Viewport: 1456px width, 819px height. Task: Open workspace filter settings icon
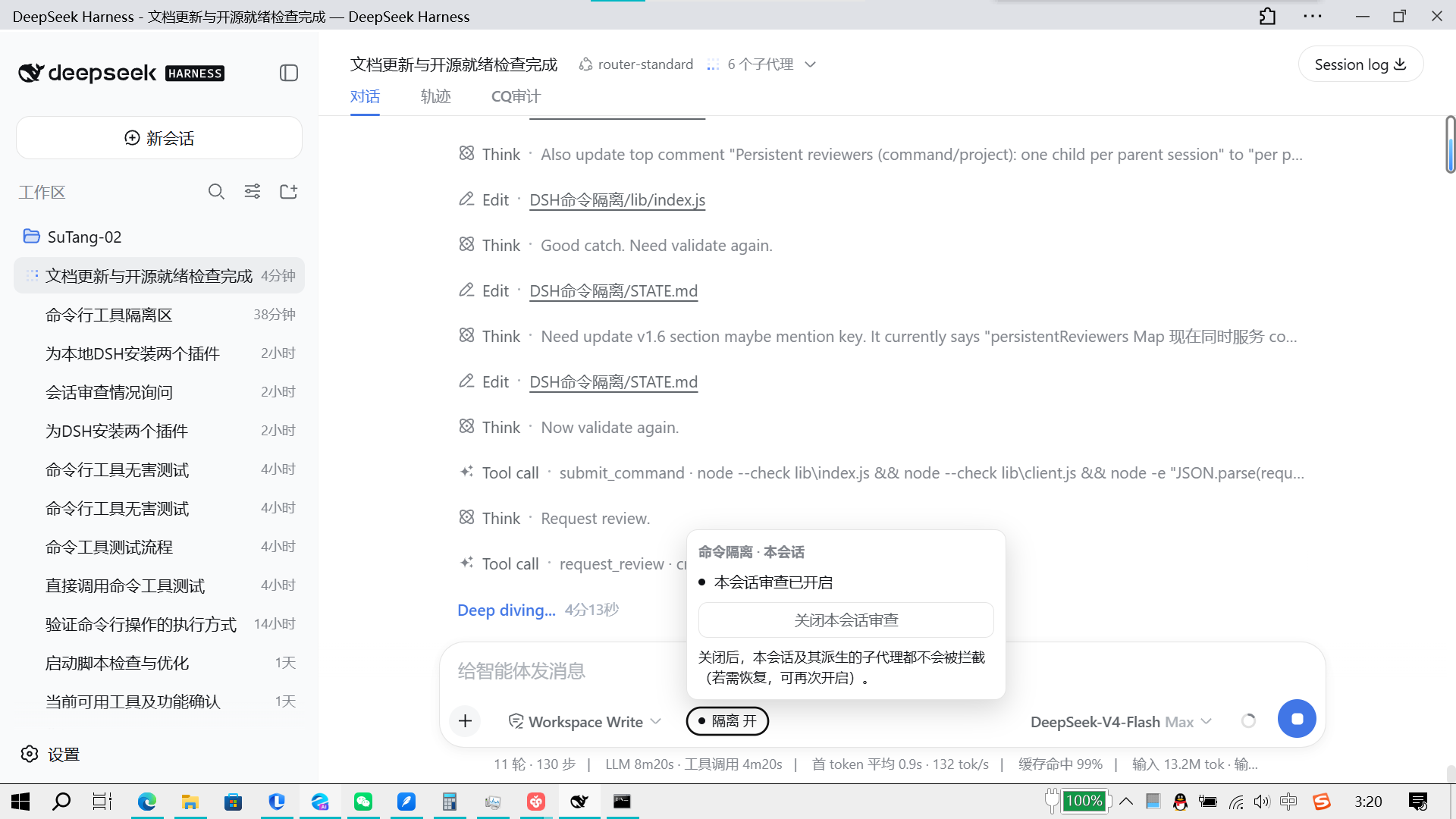253,192
